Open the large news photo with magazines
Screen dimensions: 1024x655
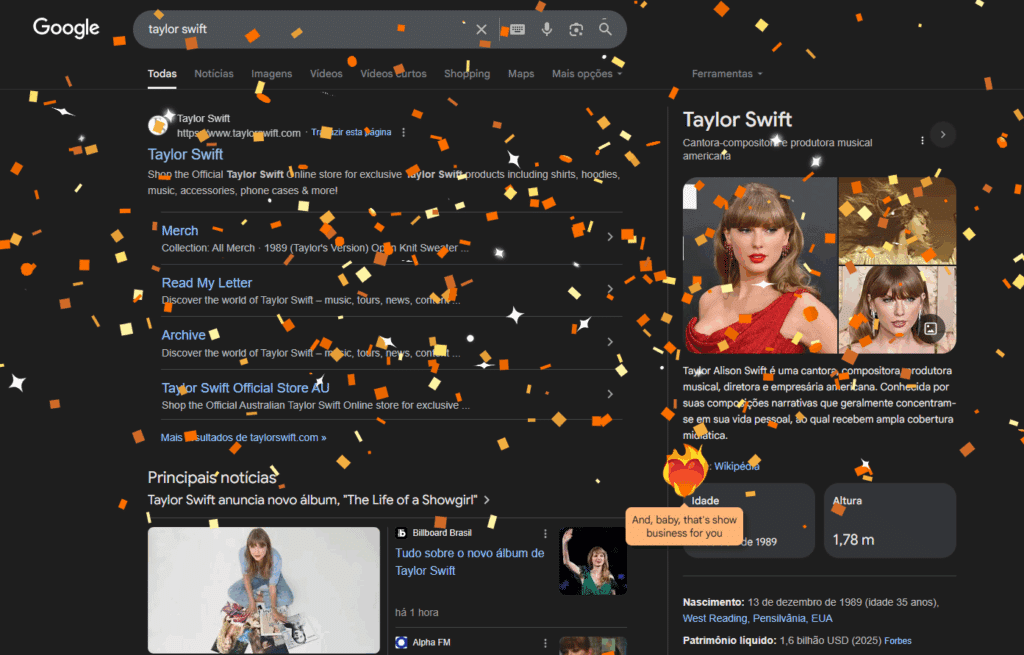tap(264, 590)
